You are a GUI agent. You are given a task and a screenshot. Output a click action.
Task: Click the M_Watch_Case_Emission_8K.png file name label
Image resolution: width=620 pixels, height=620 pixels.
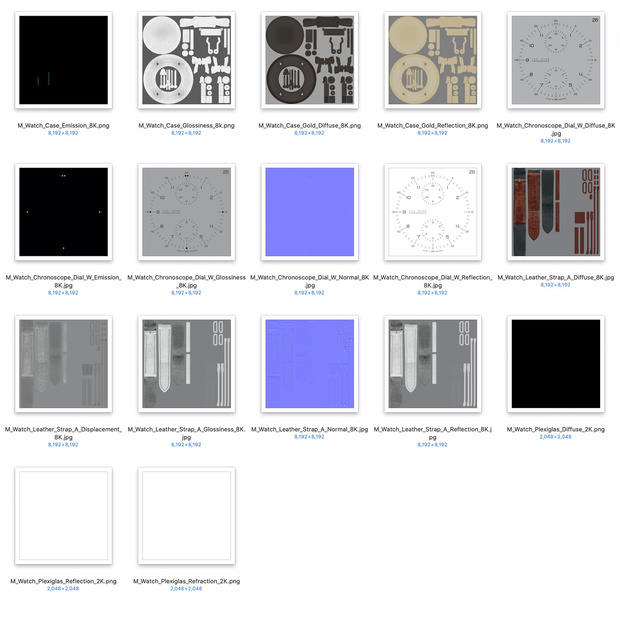pos(63,125)
